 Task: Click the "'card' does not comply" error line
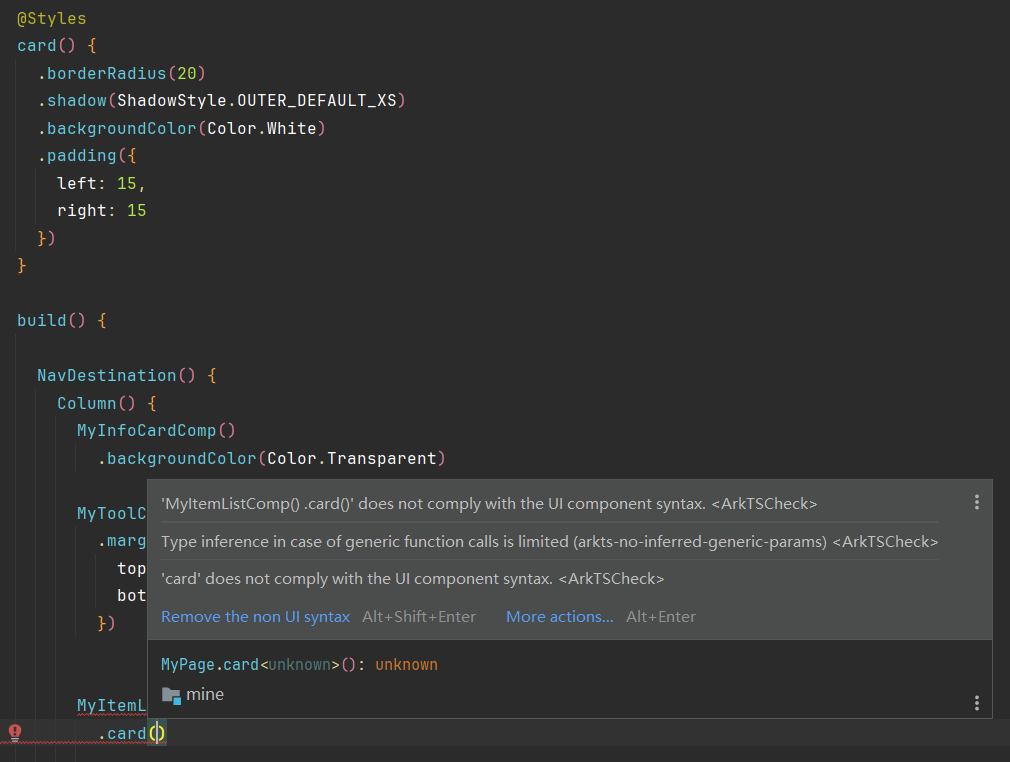pyautogui.click(x=412, y=579)
